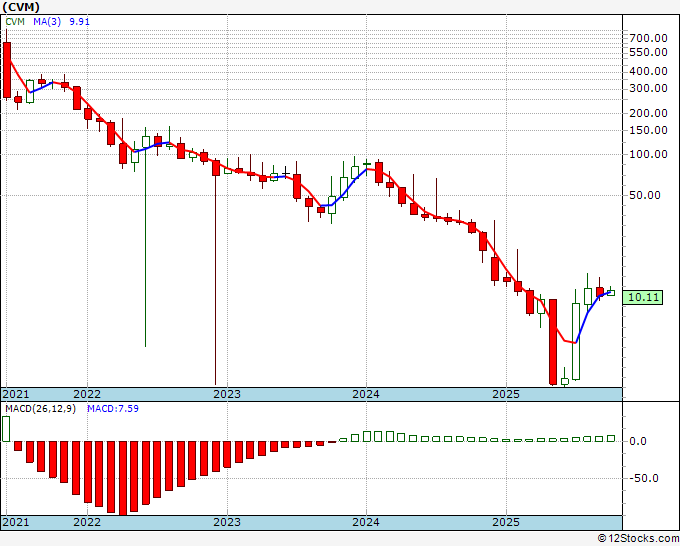Click 2022 on the MACD timeline

click(87, 522)
